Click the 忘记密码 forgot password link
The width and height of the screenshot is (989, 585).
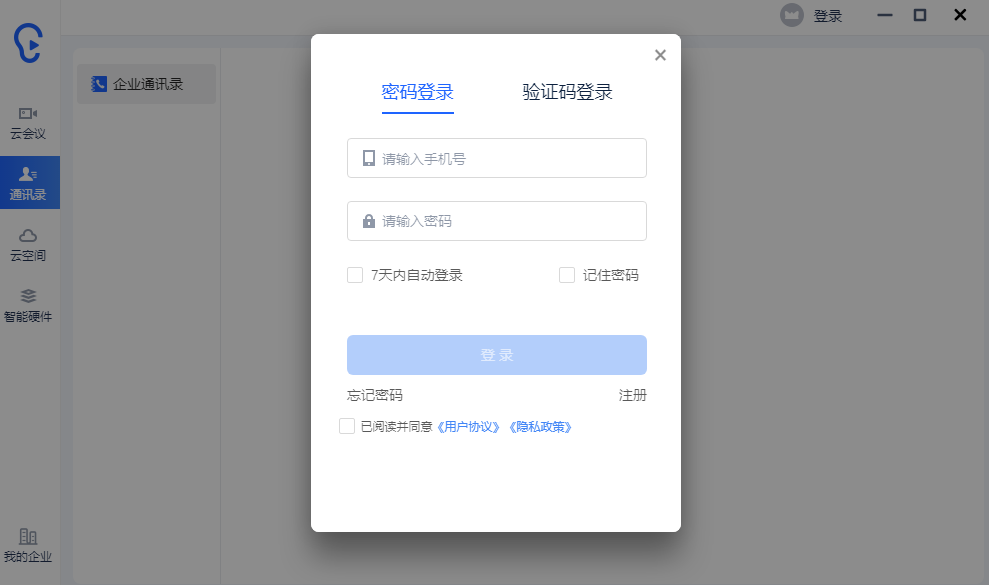(x=375, y=395)
